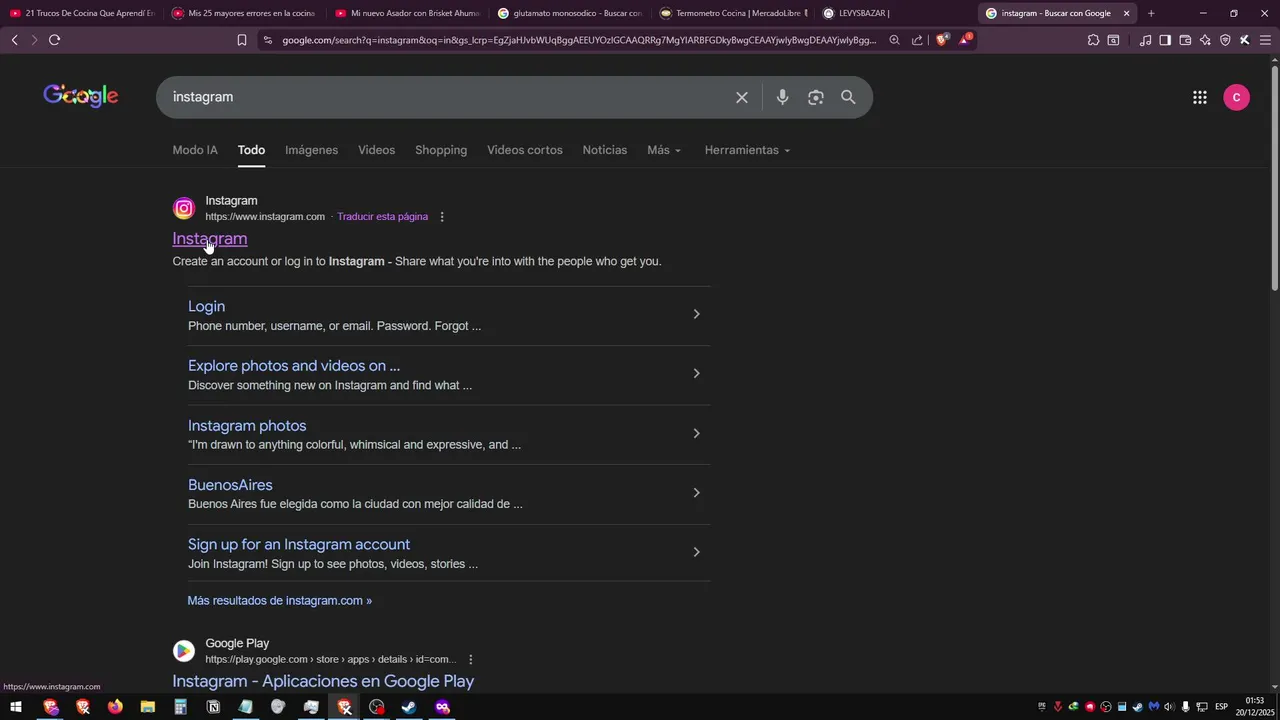The image size is (1280, 720).
Task: Open Instagram - Aplicaciones en Google Play
Action: coord(323,681)
